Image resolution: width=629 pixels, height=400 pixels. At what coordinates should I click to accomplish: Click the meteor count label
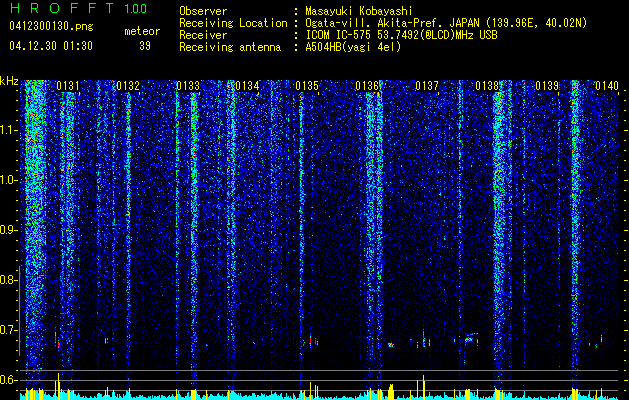click(x=142, y=31)
